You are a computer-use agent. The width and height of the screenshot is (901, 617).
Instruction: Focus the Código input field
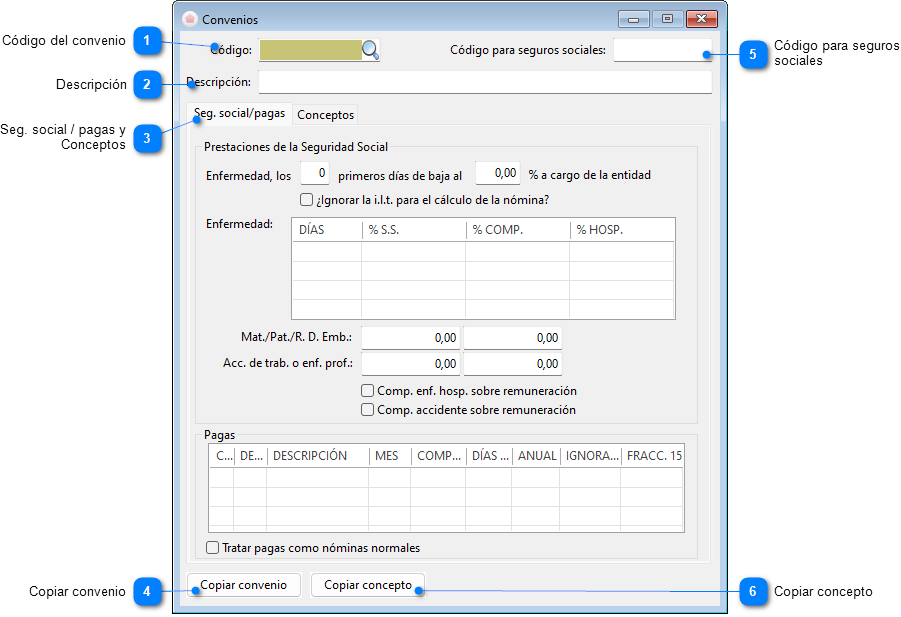tap(309, 50)
